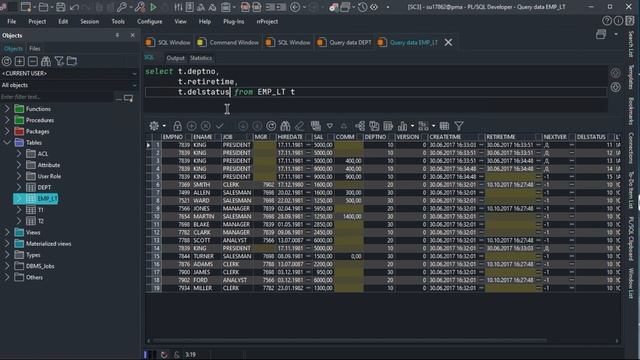The image size is (640, 360).
Task: Switch to the Command Window tab
Action: pyautogui.click(x=229, y=42)
